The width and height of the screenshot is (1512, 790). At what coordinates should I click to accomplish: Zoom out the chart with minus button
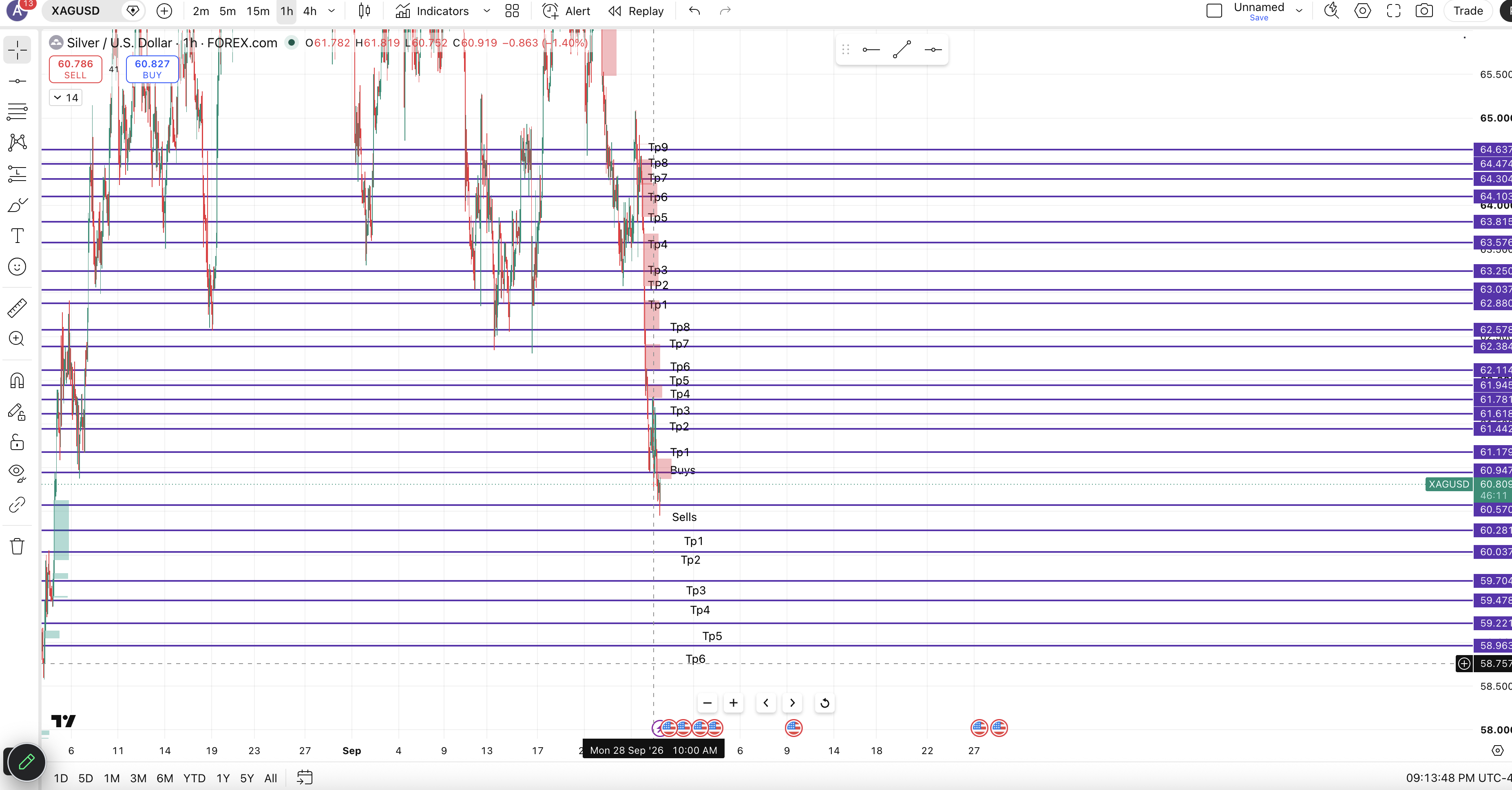(707, 702)
